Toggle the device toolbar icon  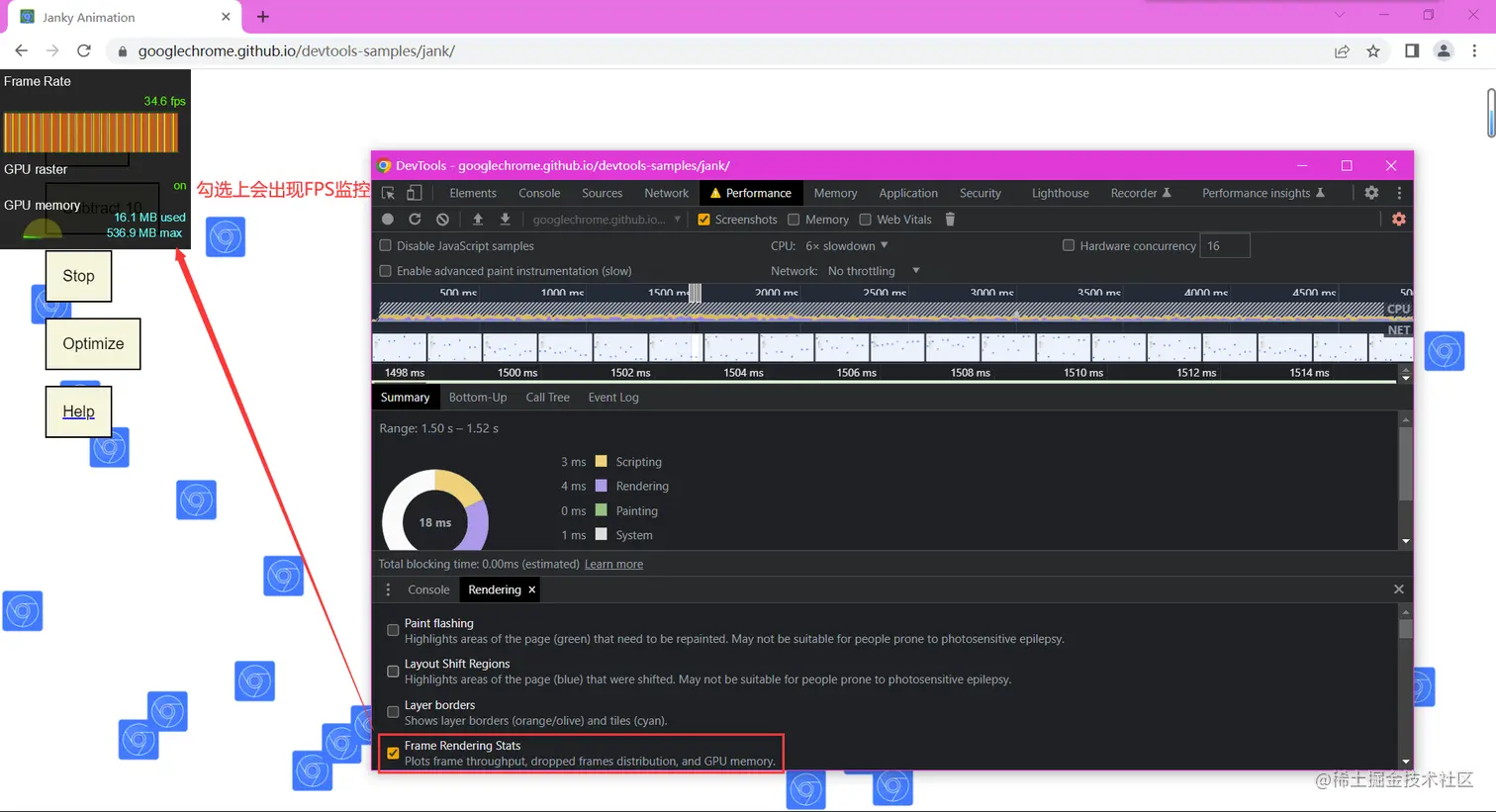coord(415,193)
